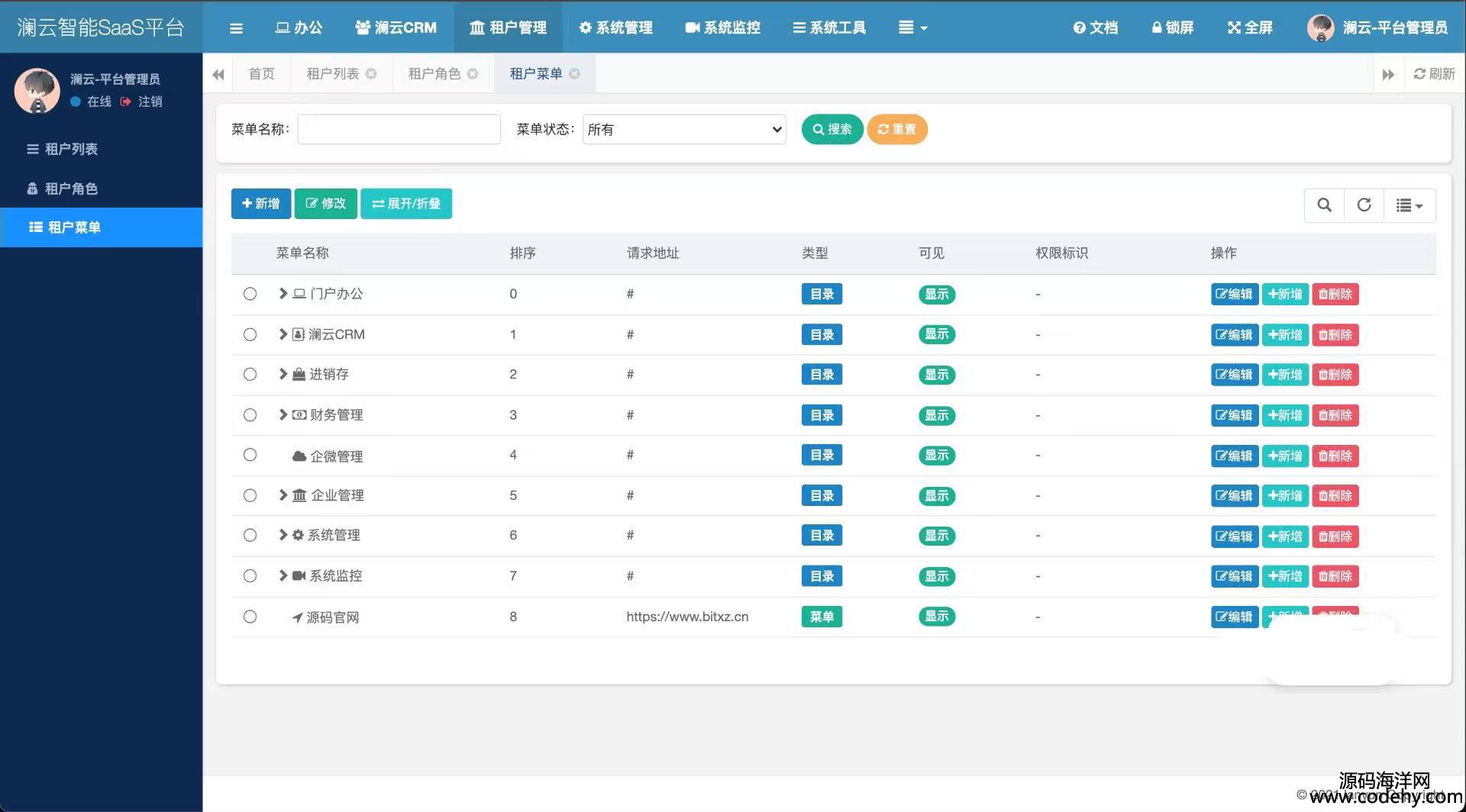Viewport: 1466px width, 812px height.
Task: Click the blue 新增 toolbar button
Action: click(x=261, y=204)
